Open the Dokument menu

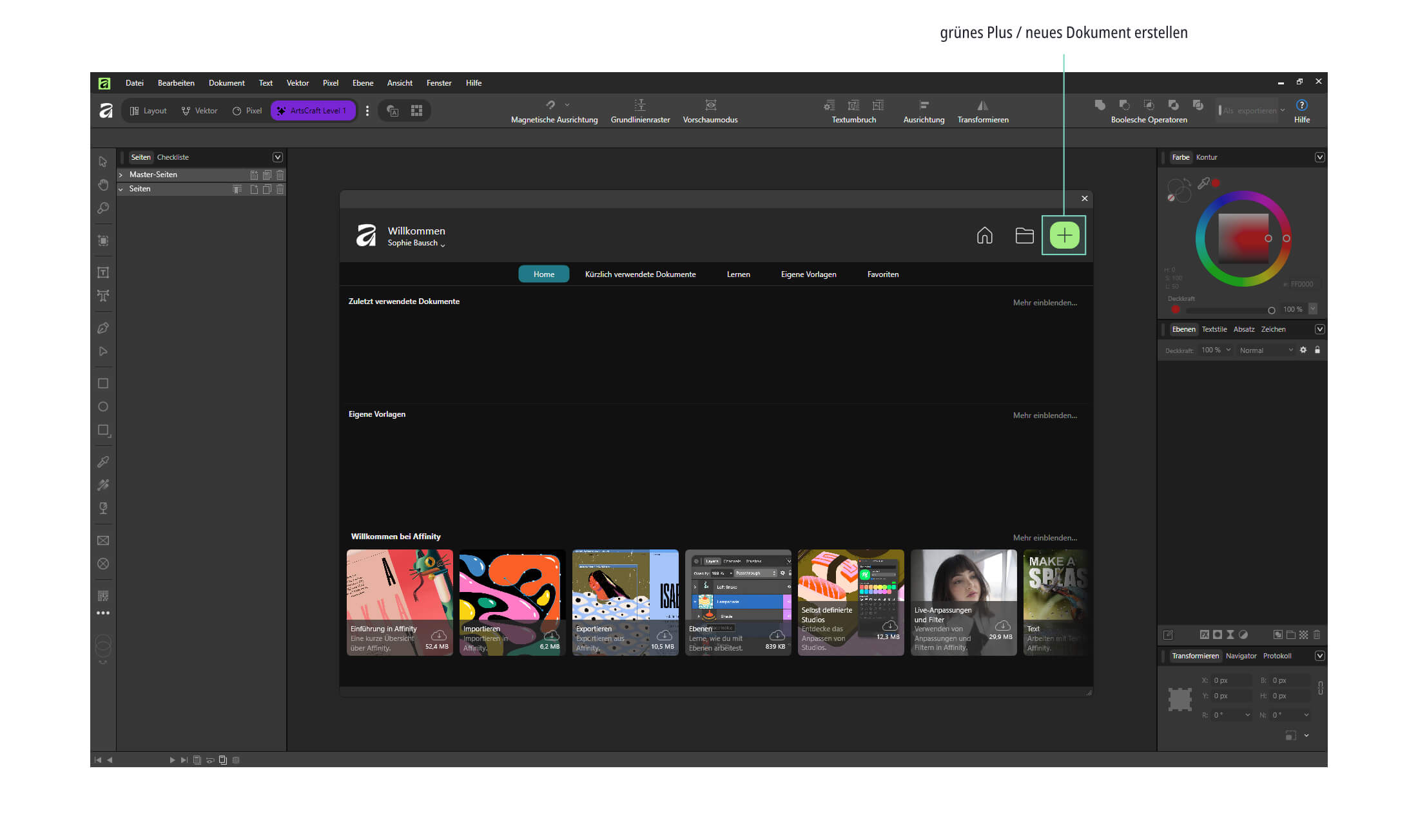click(x=226, y=83)
